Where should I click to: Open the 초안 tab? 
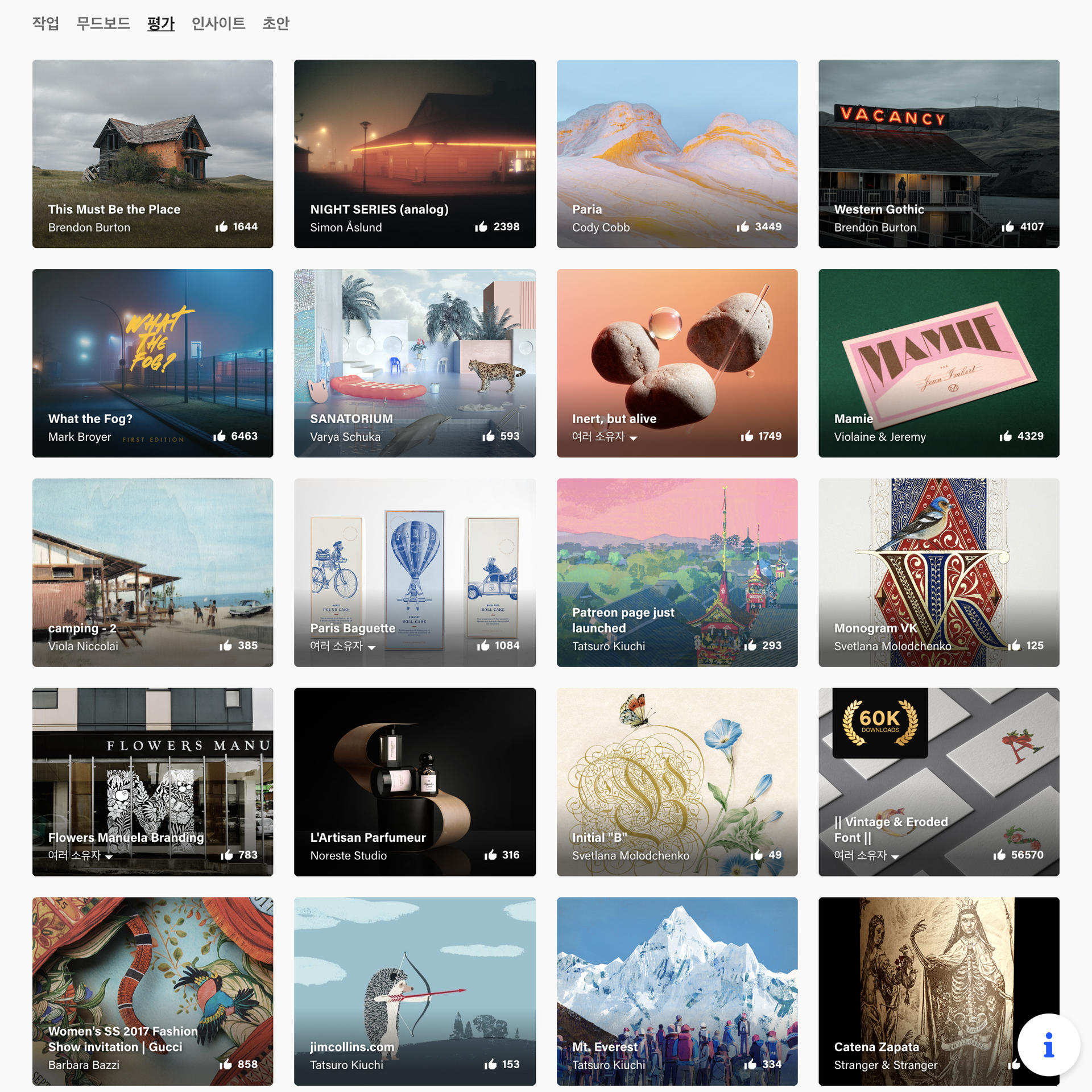tap(276, 23)
